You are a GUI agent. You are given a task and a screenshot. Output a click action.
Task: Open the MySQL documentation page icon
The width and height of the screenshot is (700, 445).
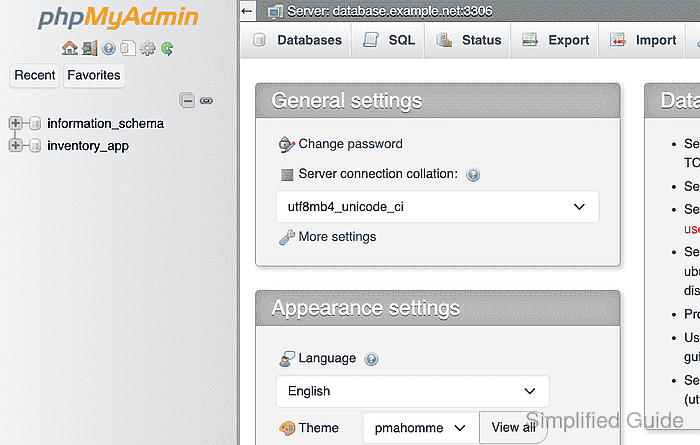tap(128, 48)
